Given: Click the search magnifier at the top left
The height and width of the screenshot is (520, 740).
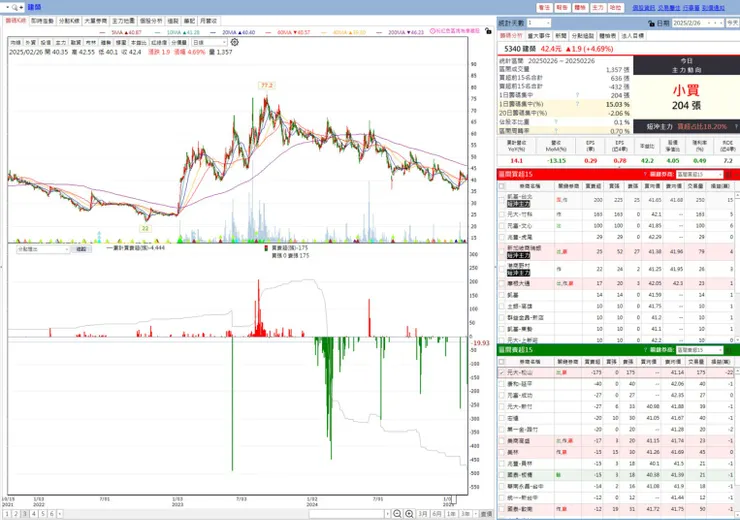Looking at the screenshot, I should [x=15, y=7].
